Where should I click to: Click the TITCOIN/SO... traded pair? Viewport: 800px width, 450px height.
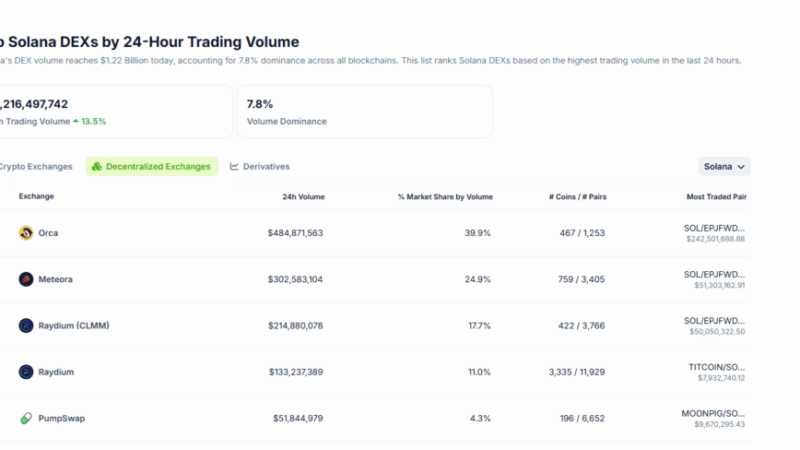pyautogui.click(x=716, y=367)
